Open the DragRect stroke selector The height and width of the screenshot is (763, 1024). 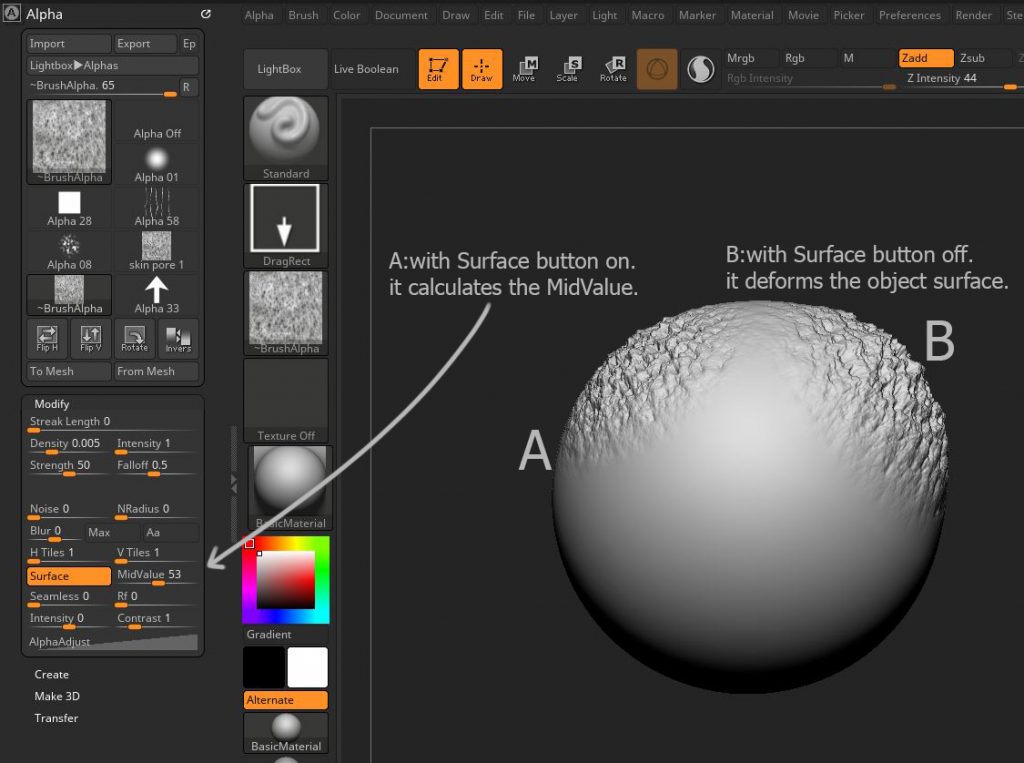[286, 225]
